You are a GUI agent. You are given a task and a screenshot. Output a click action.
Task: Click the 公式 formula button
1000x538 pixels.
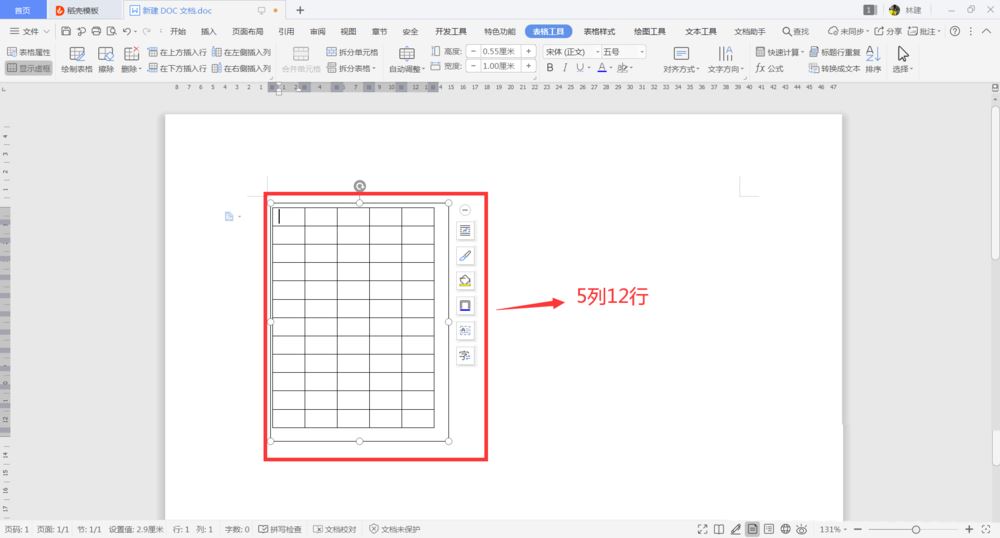pos(769,68)
